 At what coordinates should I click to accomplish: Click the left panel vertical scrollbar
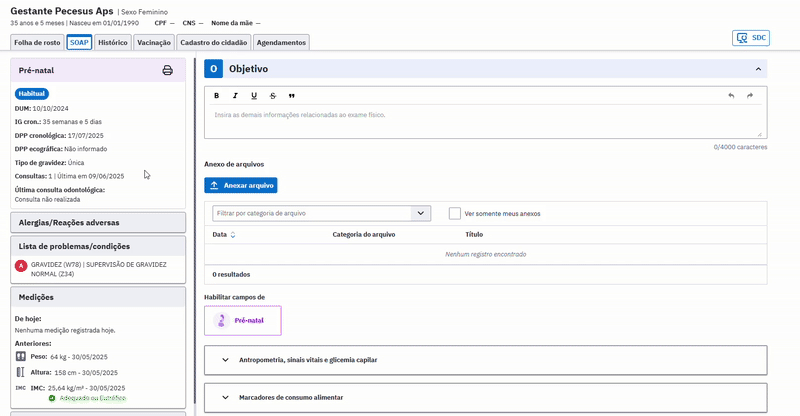coord(195,232)
